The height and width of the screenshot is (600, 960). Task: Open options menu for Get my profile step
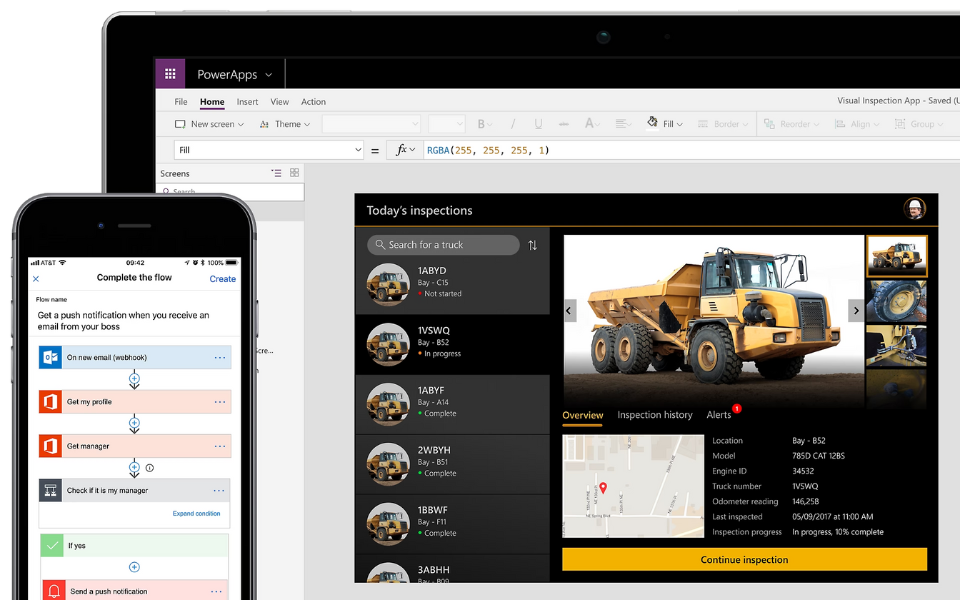tap(220, 402)
